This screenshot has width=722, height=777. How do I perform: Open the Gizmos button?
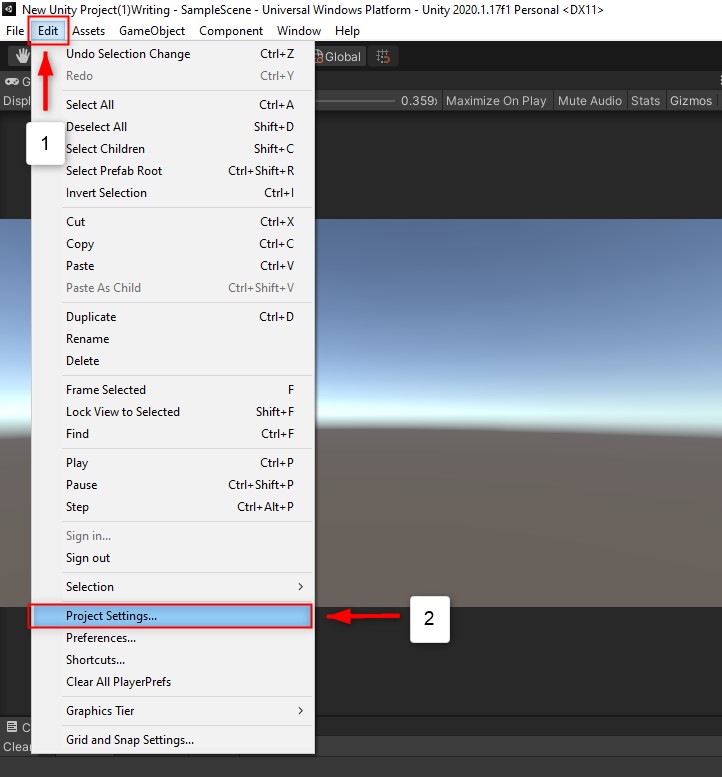tap(691, 101)
